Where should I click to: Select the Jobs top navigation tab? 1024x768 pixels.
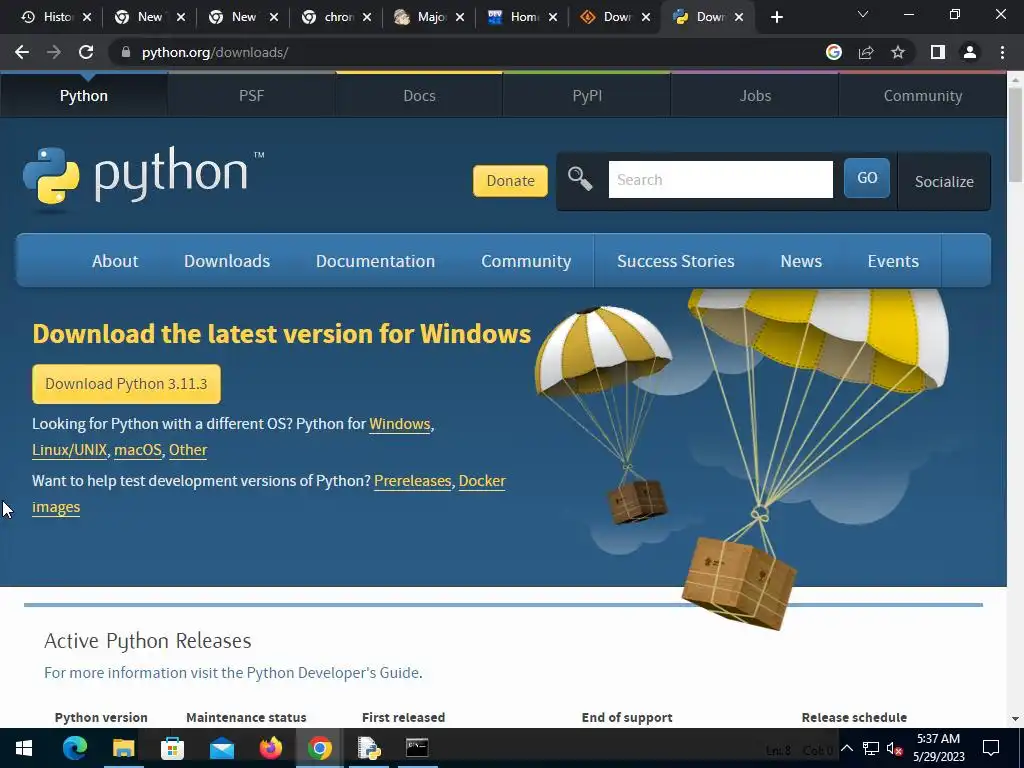click(755, 96)
